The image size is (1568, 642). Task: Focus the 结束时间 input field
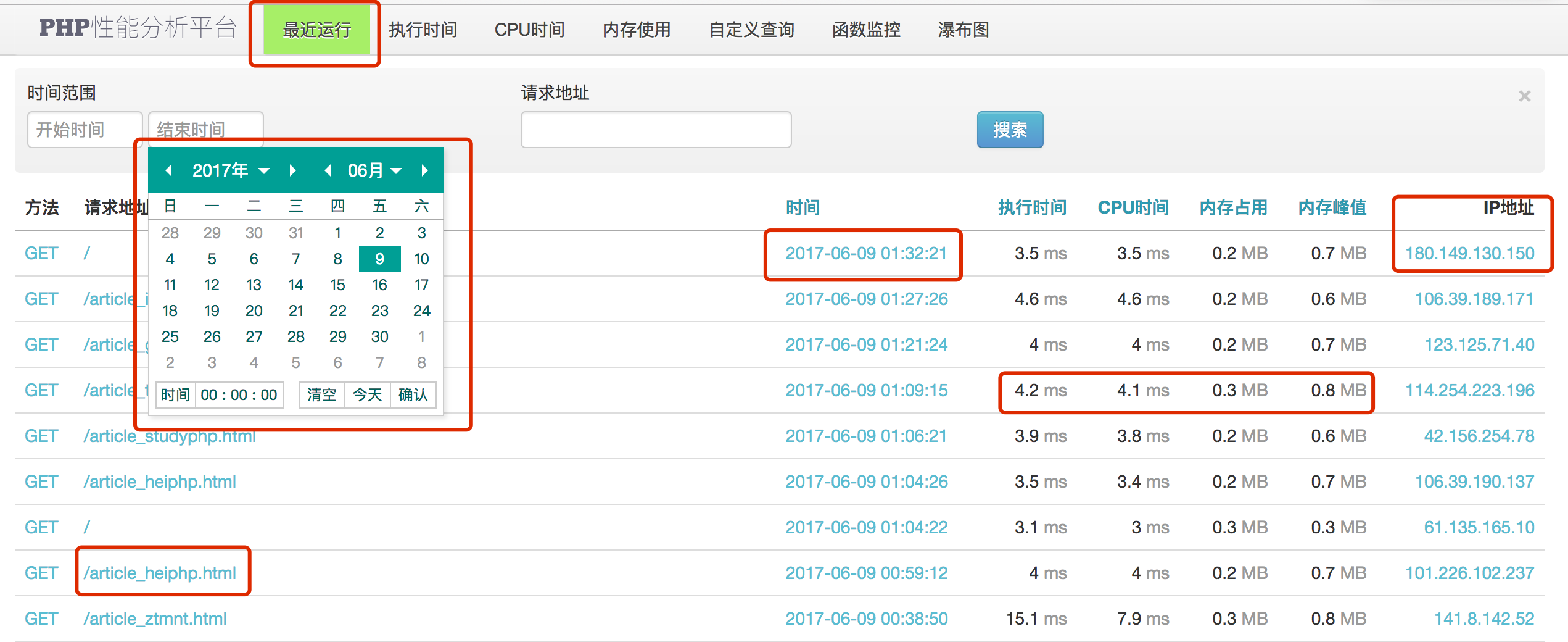point(206,130)
